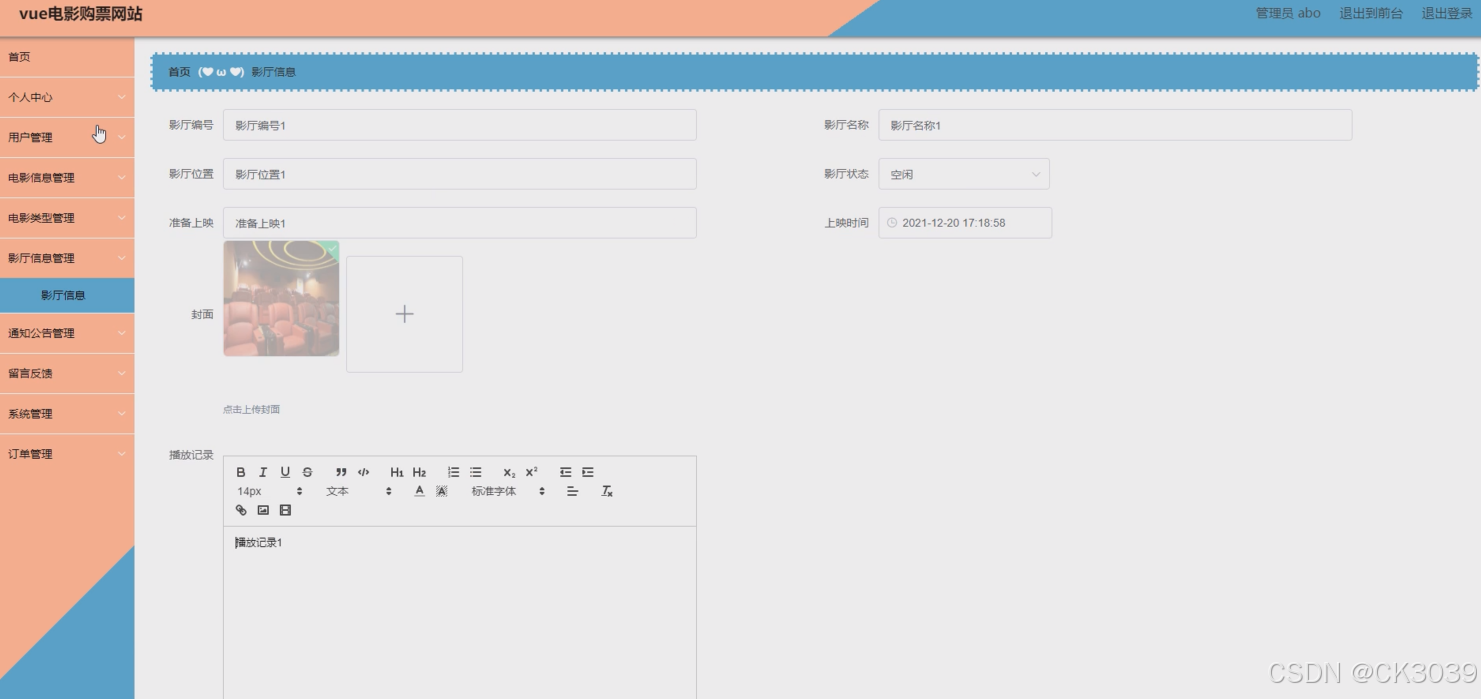Click the 管理员 abo account label

[x=1288, y=13]
